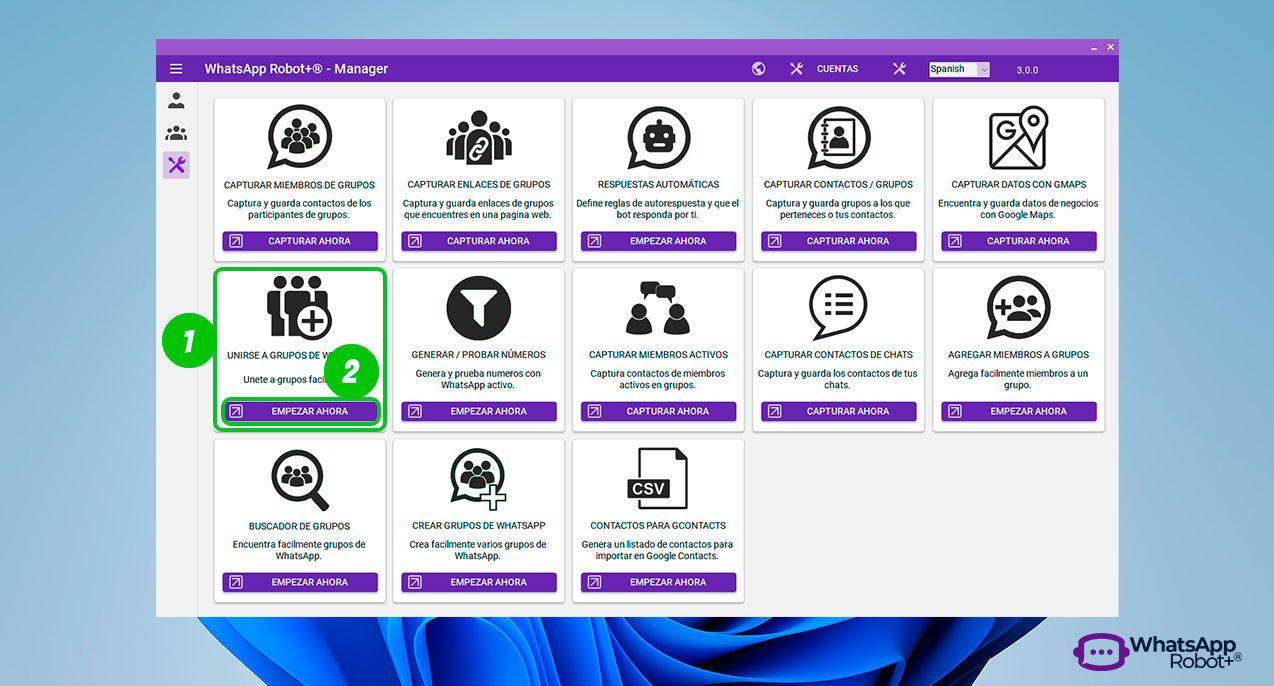Click Capturar Contactos / Grupos icon
This screenshot has height=686, width=1274.
pyautogui.click(x=839, y=137)
